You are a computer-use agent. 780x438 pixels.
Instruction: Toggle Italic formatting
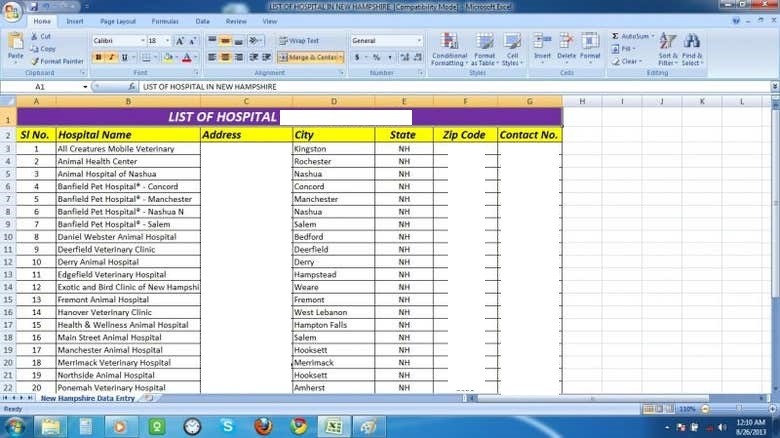click(x=111, y=58)
